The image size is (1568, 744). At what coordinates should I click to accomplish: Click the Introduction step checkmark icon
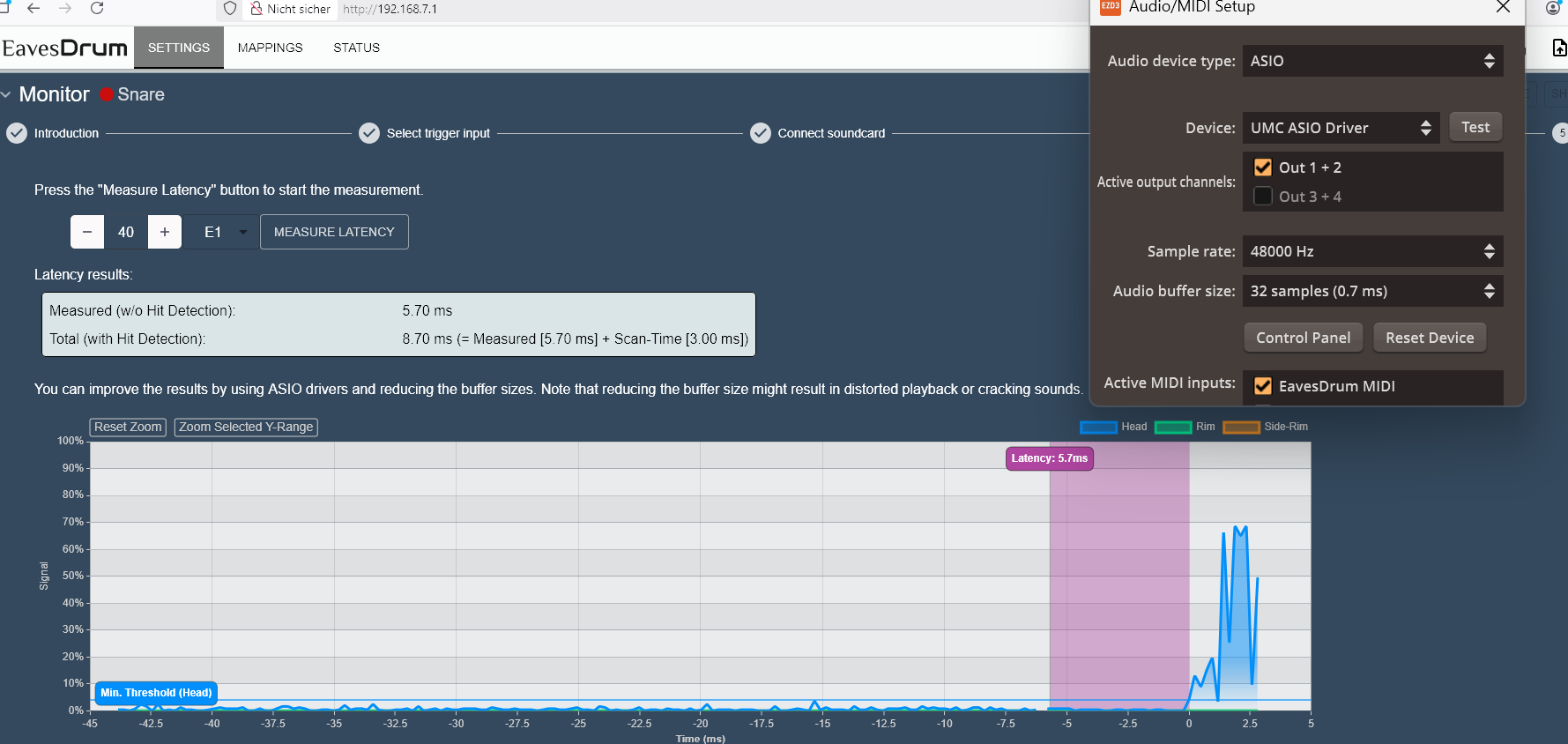(17, 133)
